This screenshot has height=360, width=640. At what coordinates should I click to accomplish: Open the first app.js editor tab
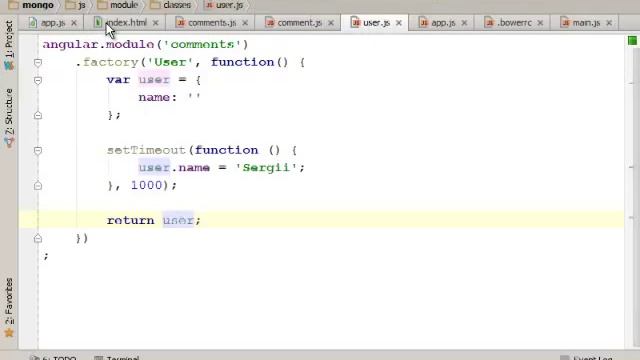click(53, 23)
